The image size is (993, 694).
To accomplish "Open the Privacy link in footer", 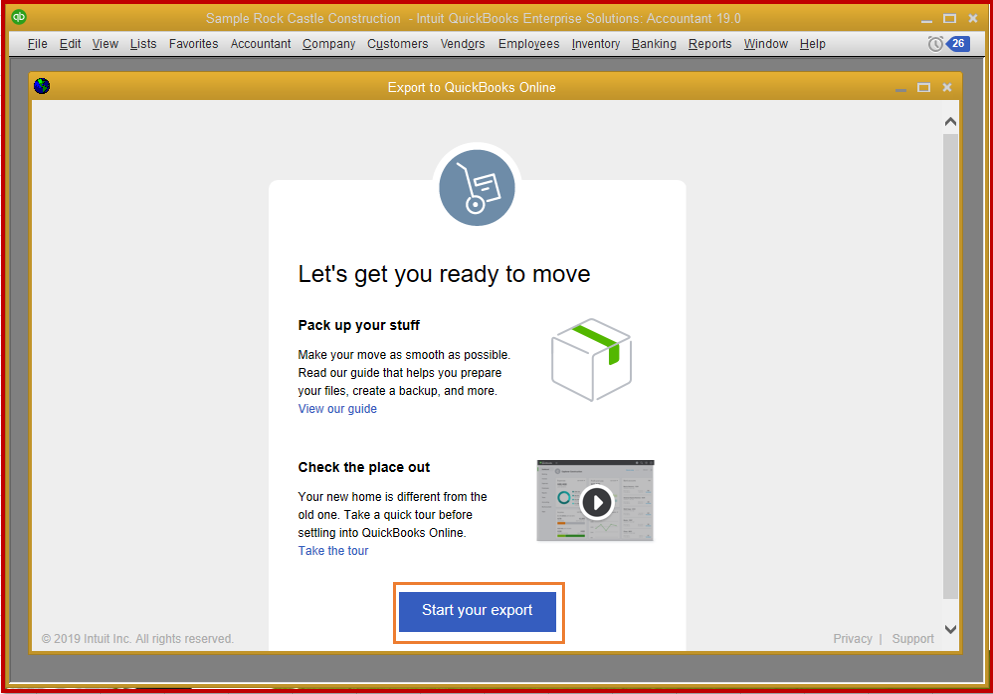I will pyautogui.click(x=852, y=638).
